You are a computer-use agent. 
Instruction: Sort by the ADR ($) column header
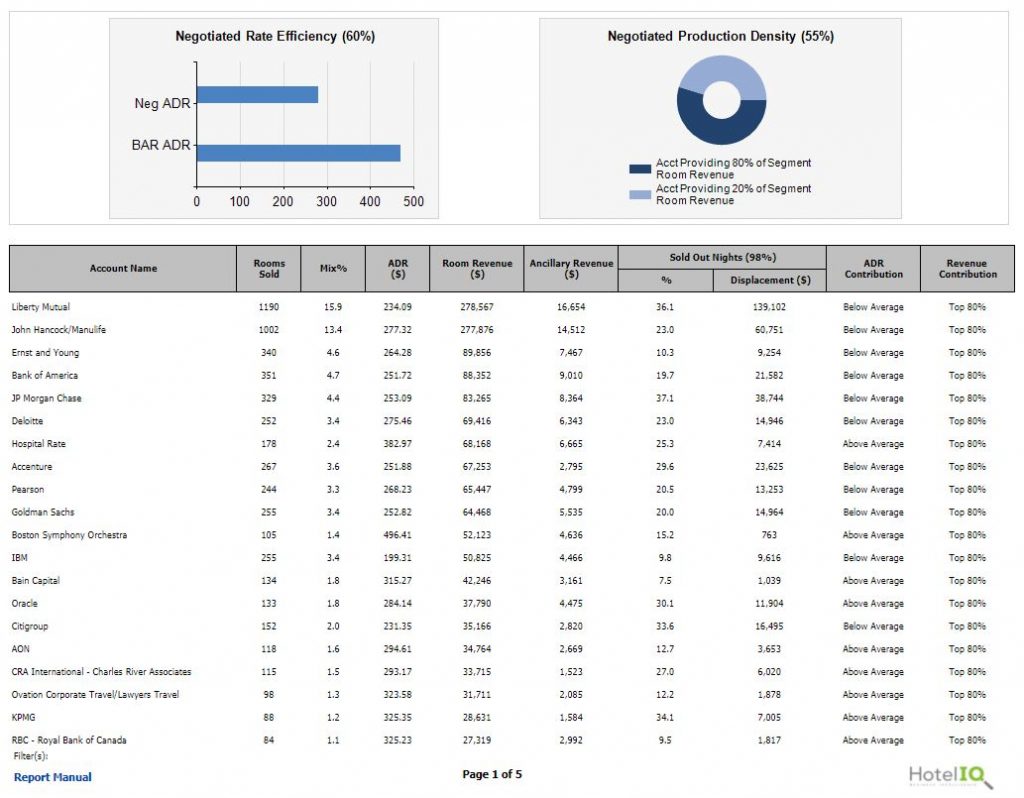click(398, 268)
